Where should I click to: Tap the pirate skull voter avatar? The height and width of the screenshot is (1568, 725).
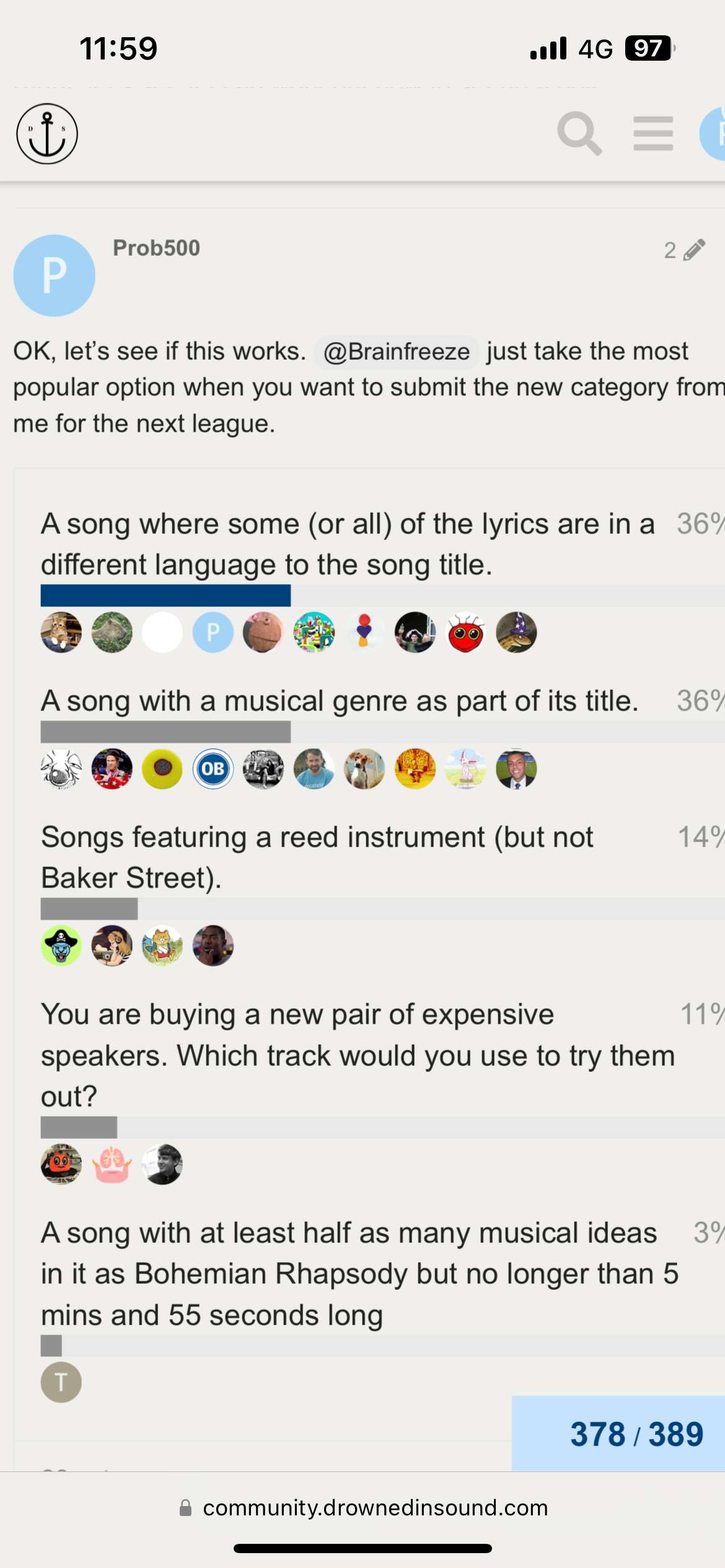(x=61, y=946)
